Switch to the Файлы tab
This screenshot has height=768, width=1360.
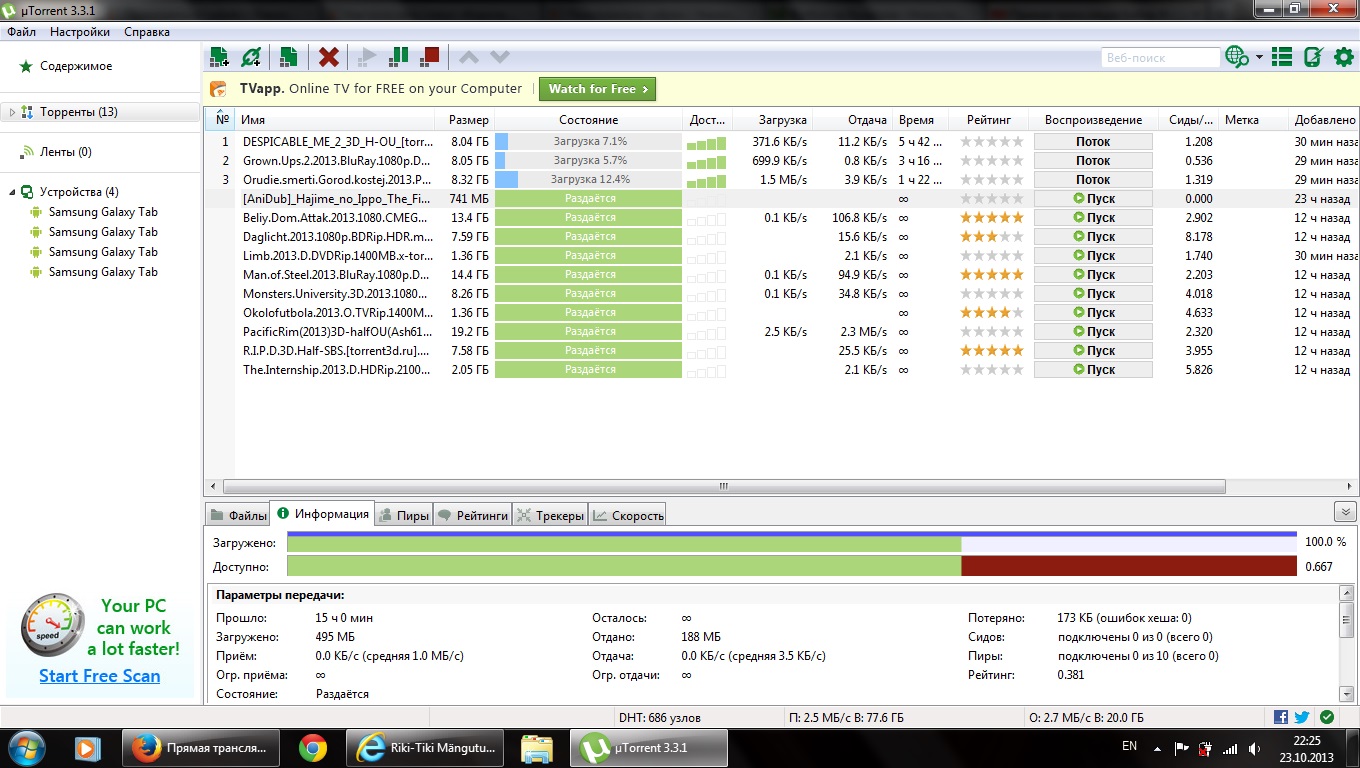tap(238, 516)
